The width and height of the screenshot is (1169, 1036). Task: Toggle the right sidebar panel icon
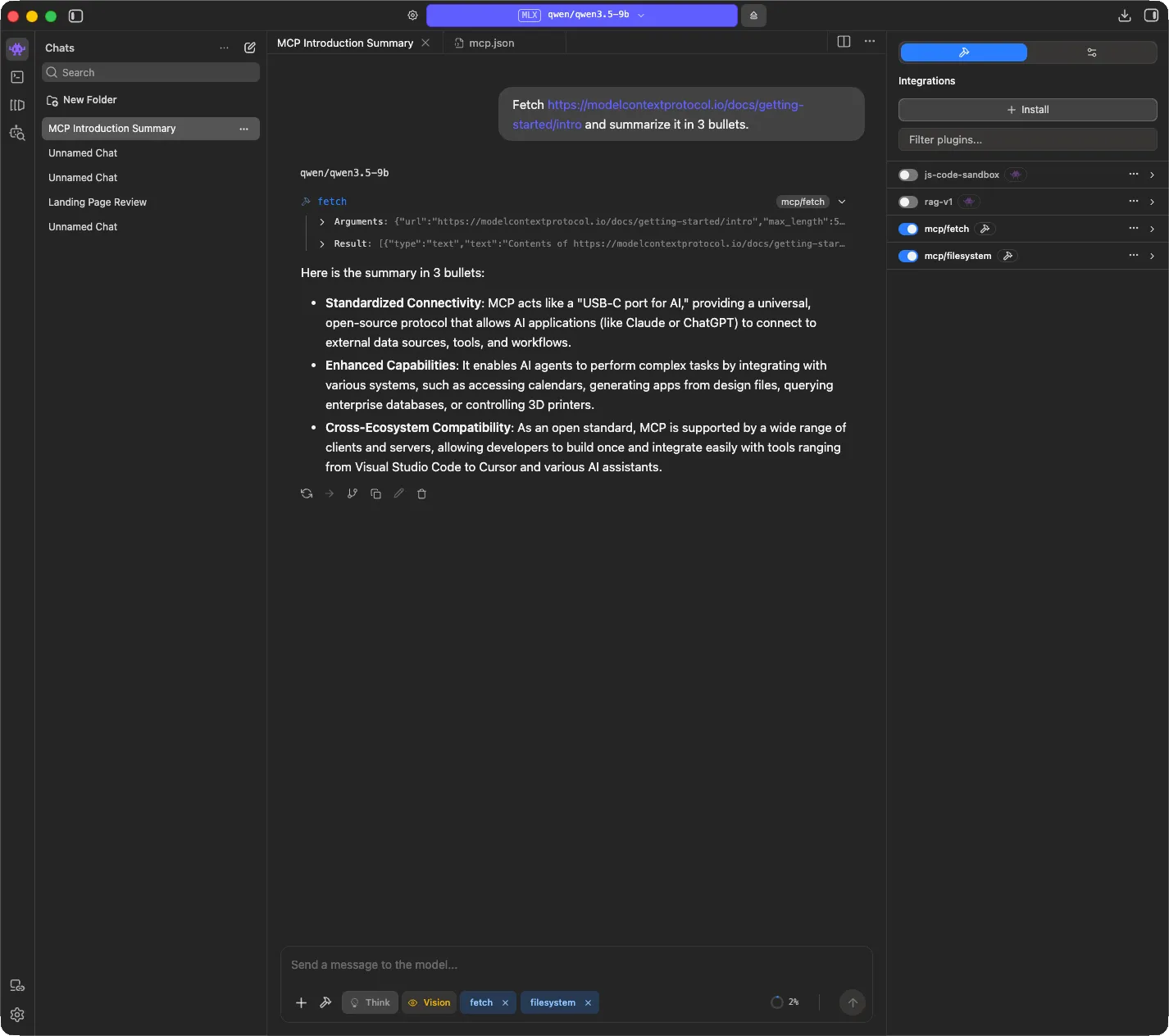tap(1151, 16)
